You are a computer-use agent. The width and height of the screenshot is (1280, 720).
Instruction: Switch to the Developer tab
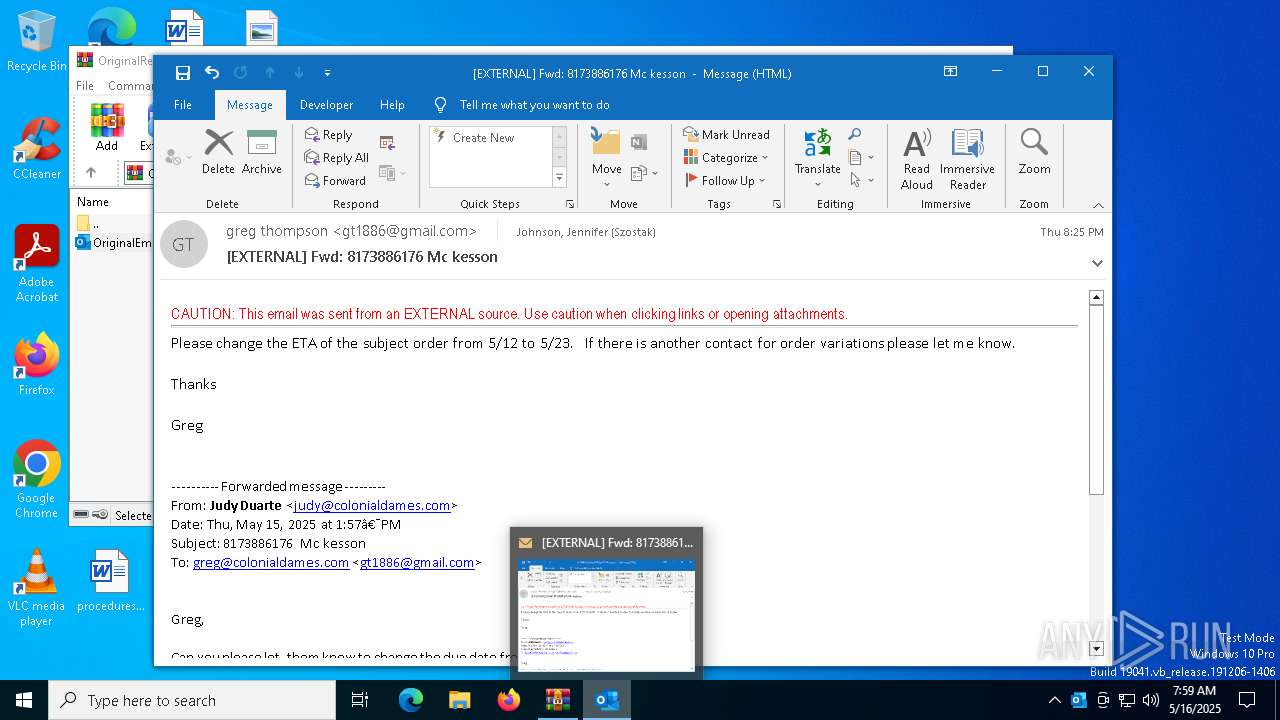pos(327,105)
